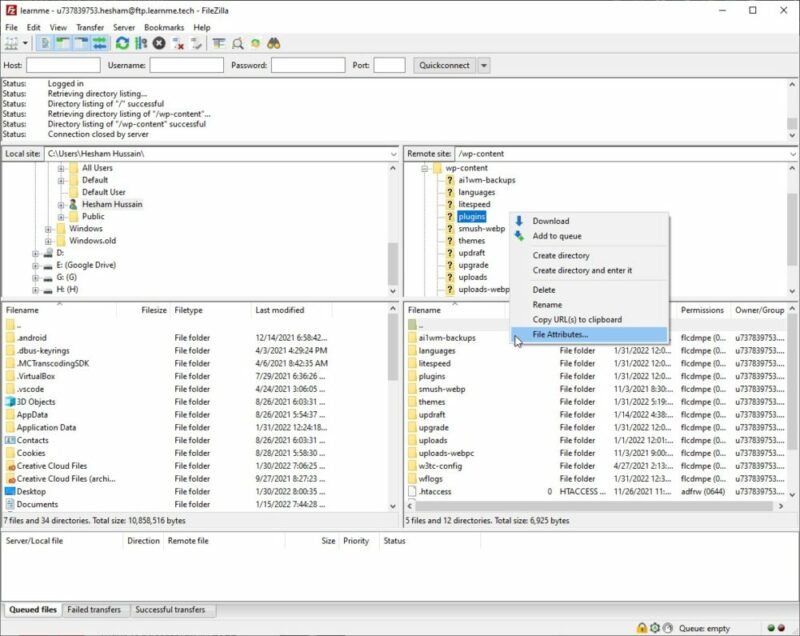The width and height of the screenshot is (800, 636).
Task: Open the File menu
Action: [11, 27]
